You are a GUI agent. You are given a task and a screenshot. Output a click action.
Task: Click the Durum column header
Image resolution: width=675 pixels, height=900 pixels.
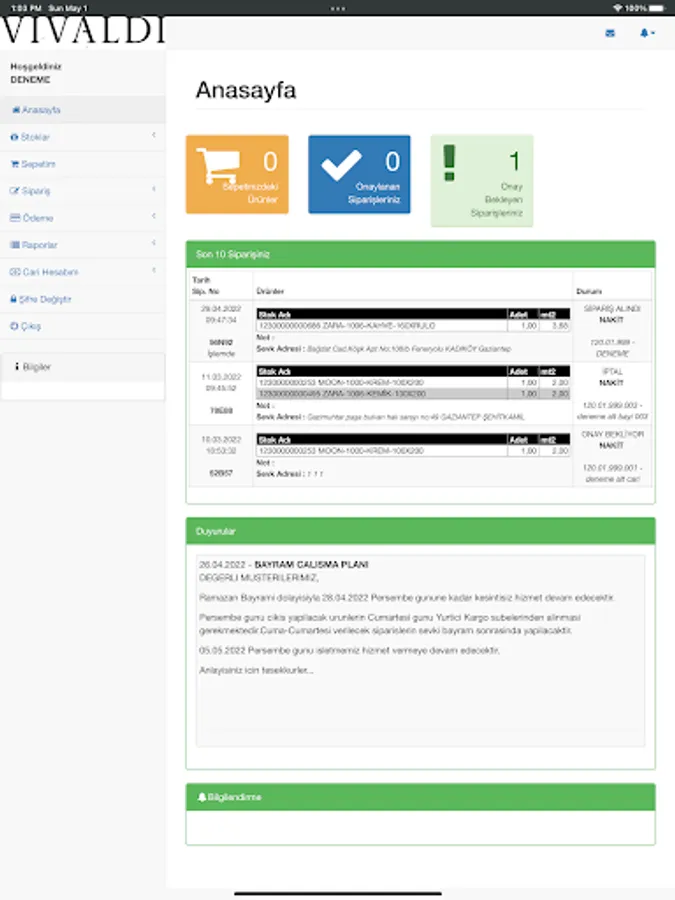pyautogui.click(x=589, y=291)
